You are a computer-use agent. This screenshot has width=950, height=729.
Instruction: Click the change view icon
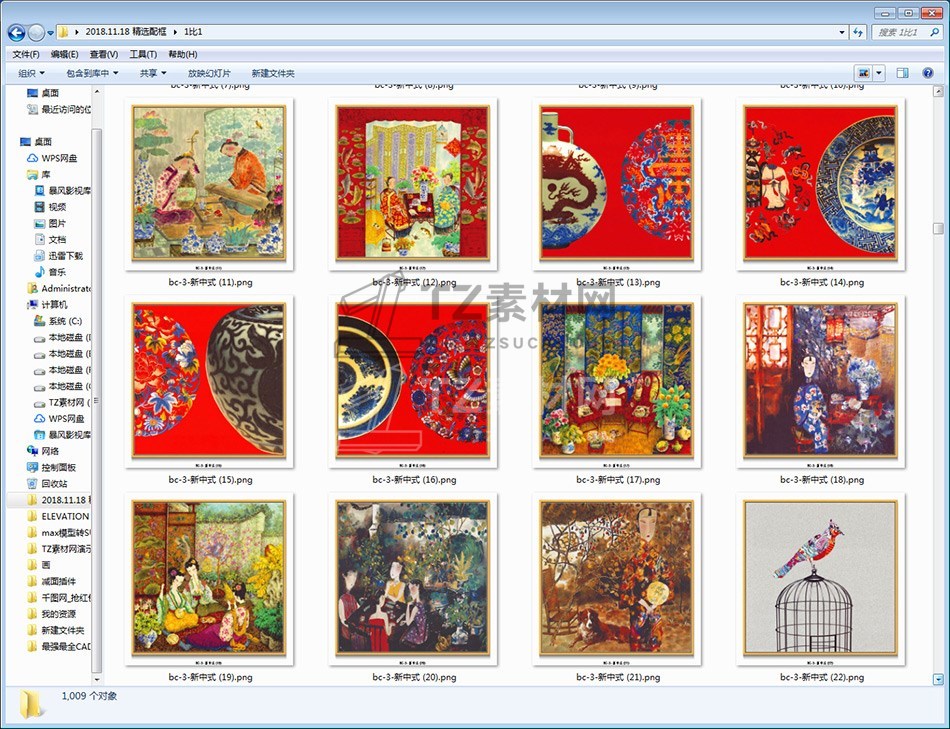click(x=864, y=73)
